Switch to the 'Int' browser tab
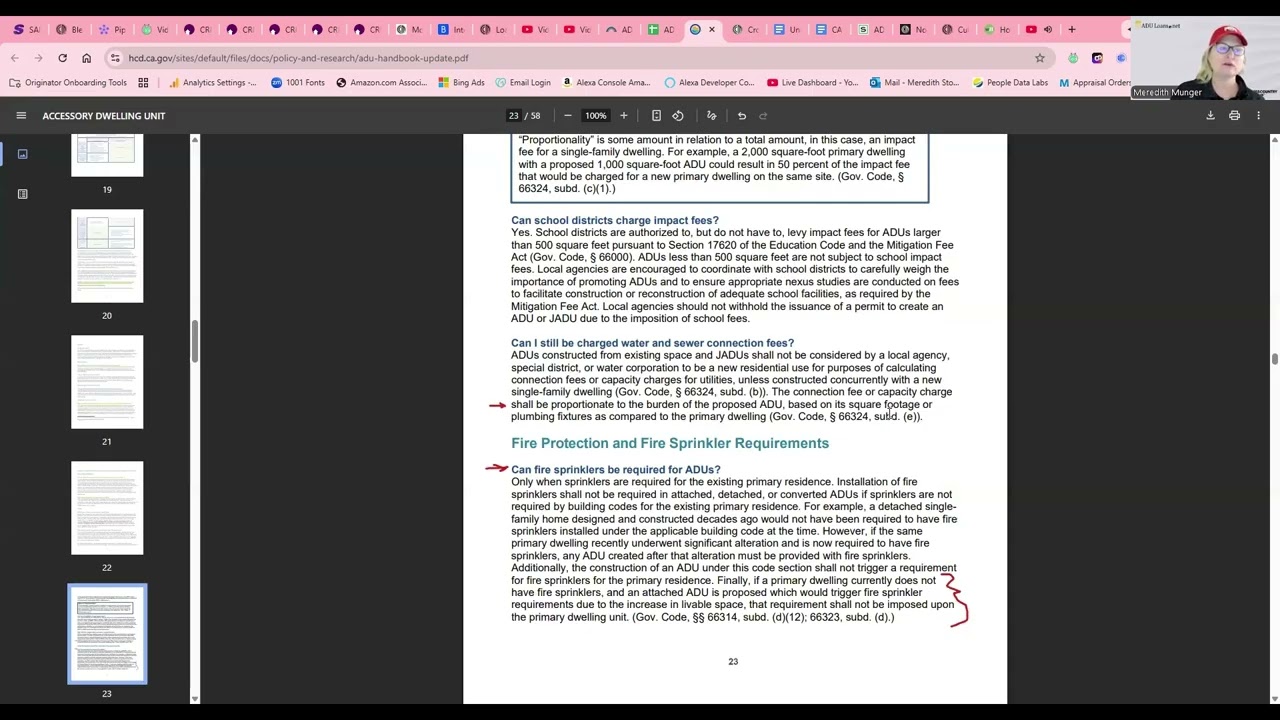The height and width of the screenshot is (720, 1280). click(451, 29)
